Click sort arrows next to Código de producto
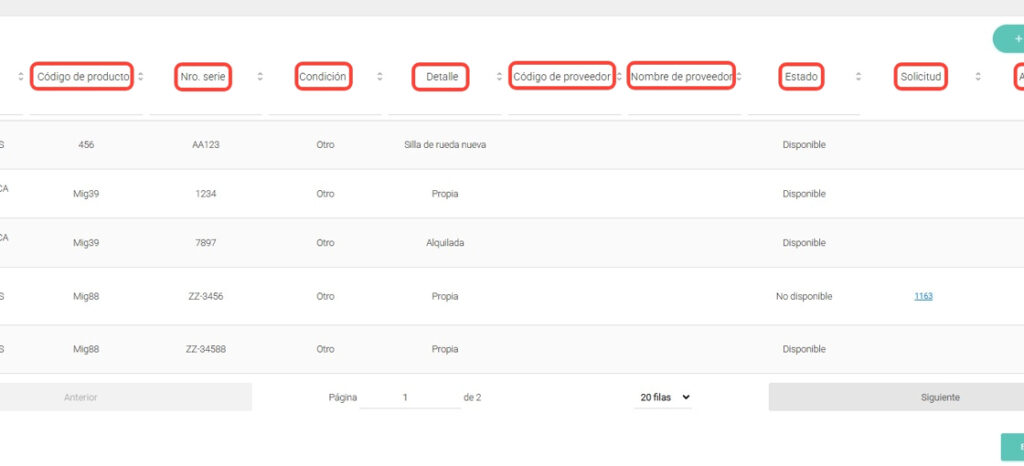This screenshot has height=466, width=1024. pos(140,77)
